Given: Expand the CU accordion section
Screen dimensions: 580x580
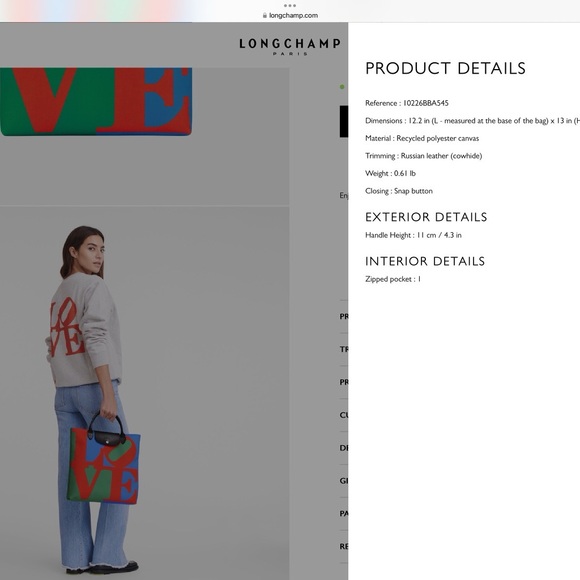Looking at the screenshot, I should (x=344, y=415).
